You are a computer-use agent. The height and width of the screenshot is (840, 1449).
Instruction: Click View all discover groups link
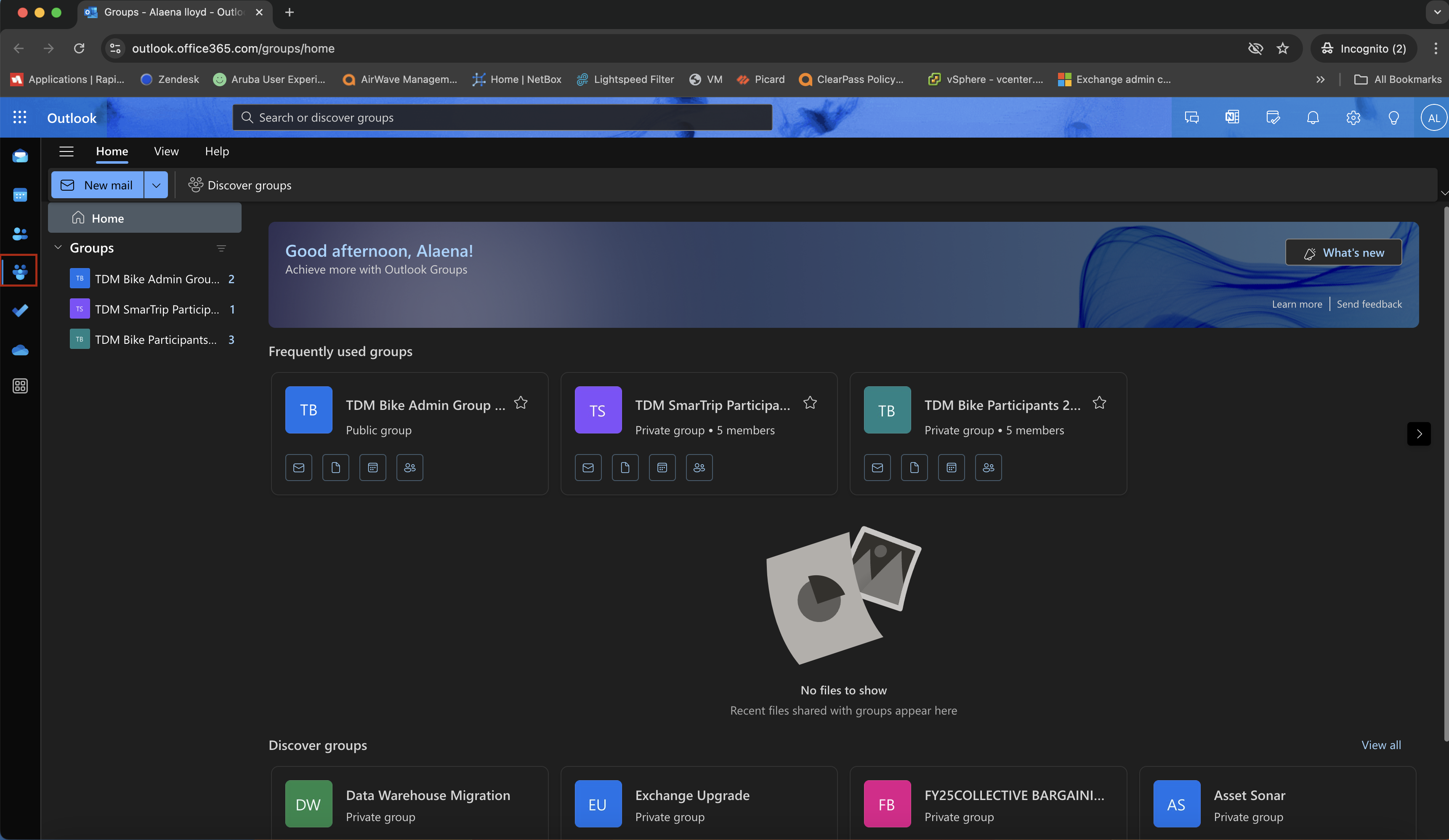coord(1381,745)
